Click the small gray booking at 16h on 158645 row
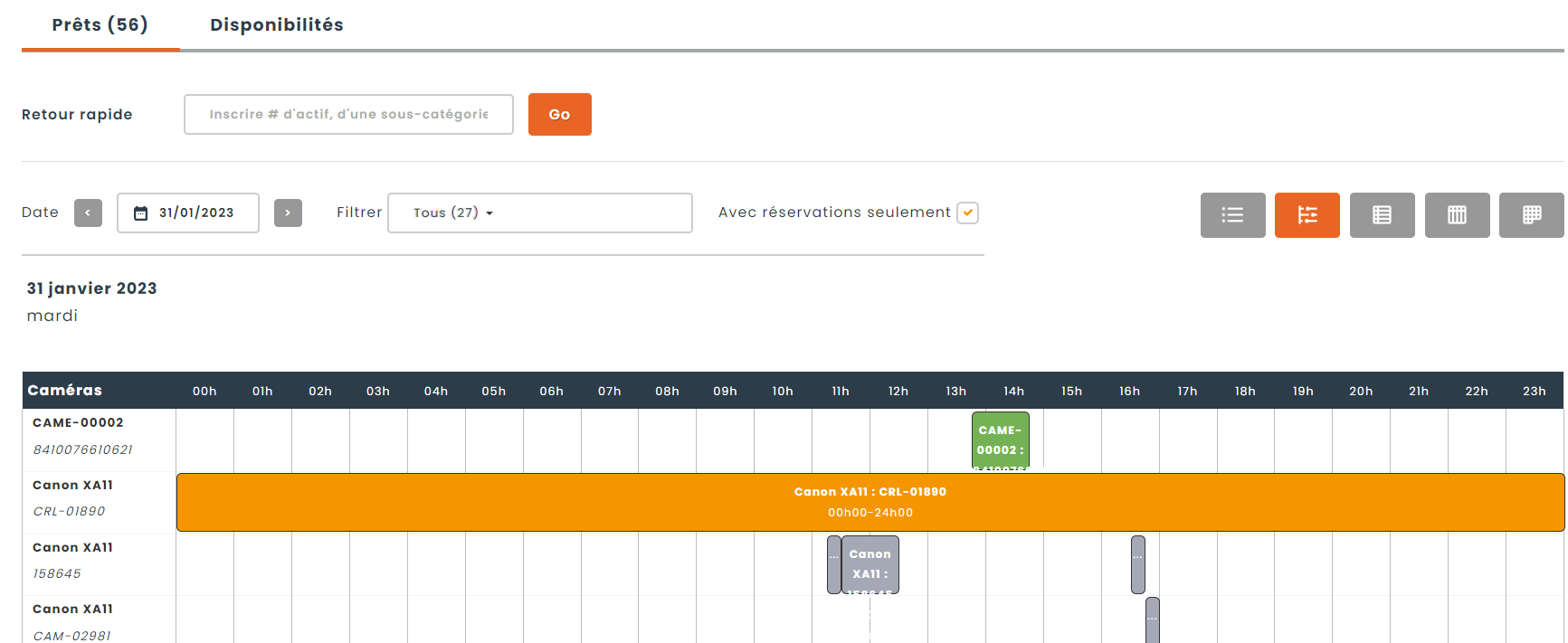Viewport: 1568px width, 643px height. (x=1137, y=564)
